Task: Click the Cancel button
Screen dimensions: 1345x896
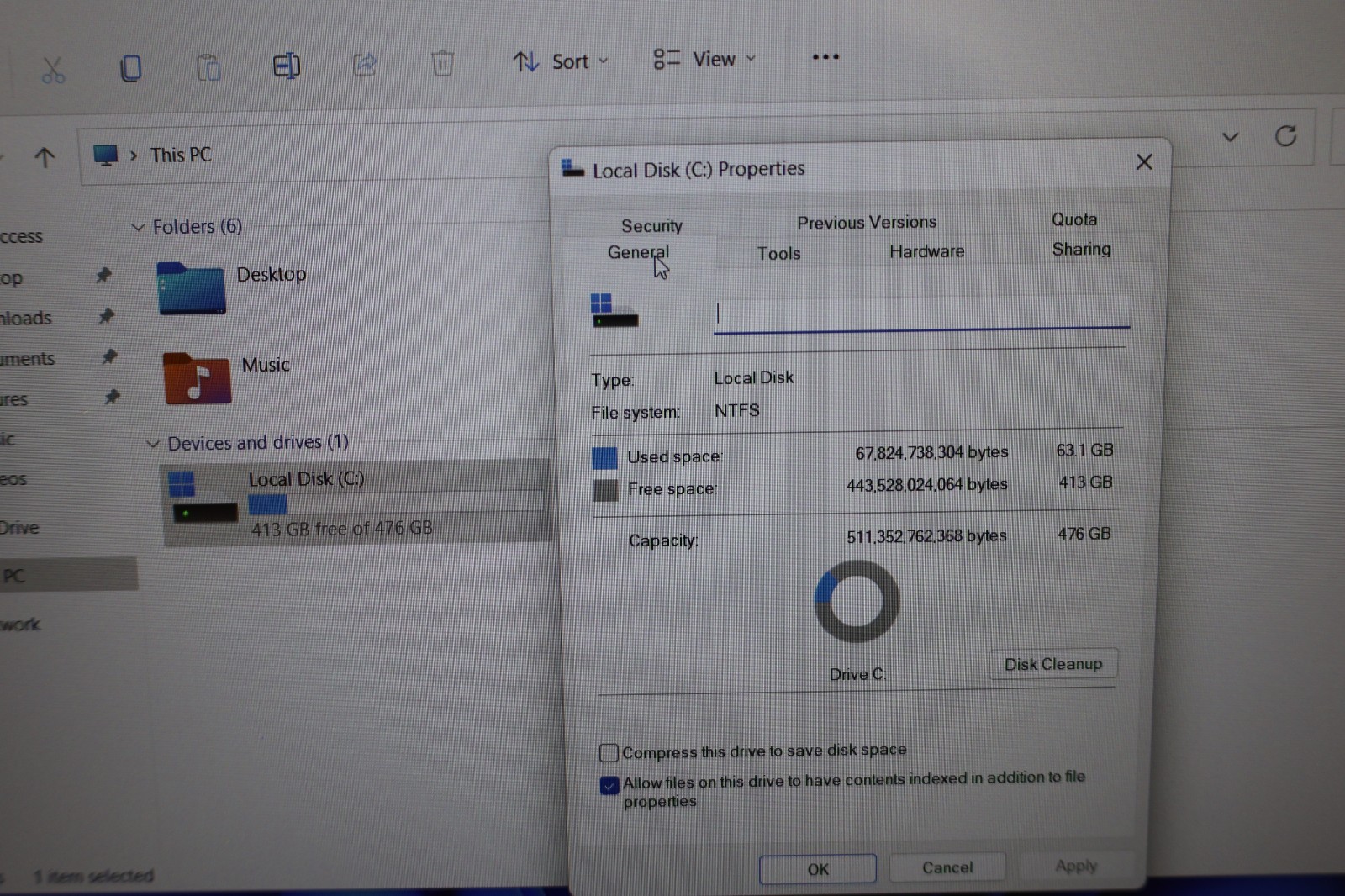Action: point(947,867)
